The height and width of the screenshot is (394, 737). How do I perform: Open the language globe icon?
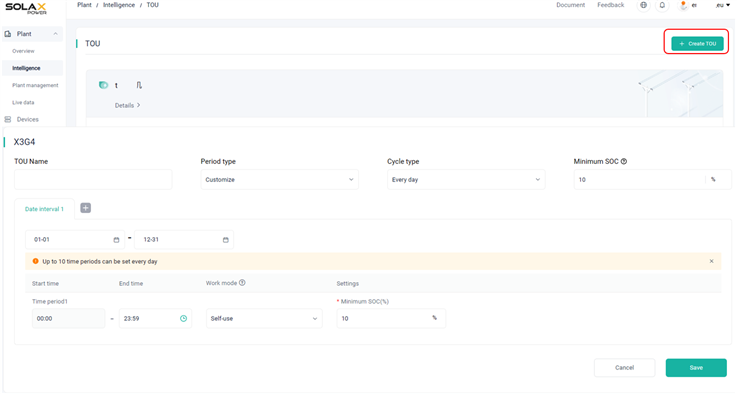pos(643,5)
